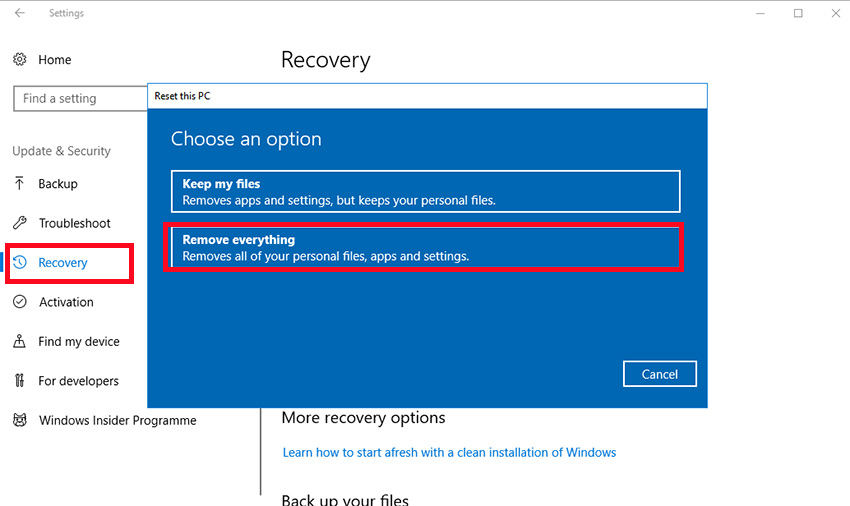Viewport: 850px width, 506px height.
Task: Click the Recovery page heading
Action: pyautogui.click(x=325, y=60)
